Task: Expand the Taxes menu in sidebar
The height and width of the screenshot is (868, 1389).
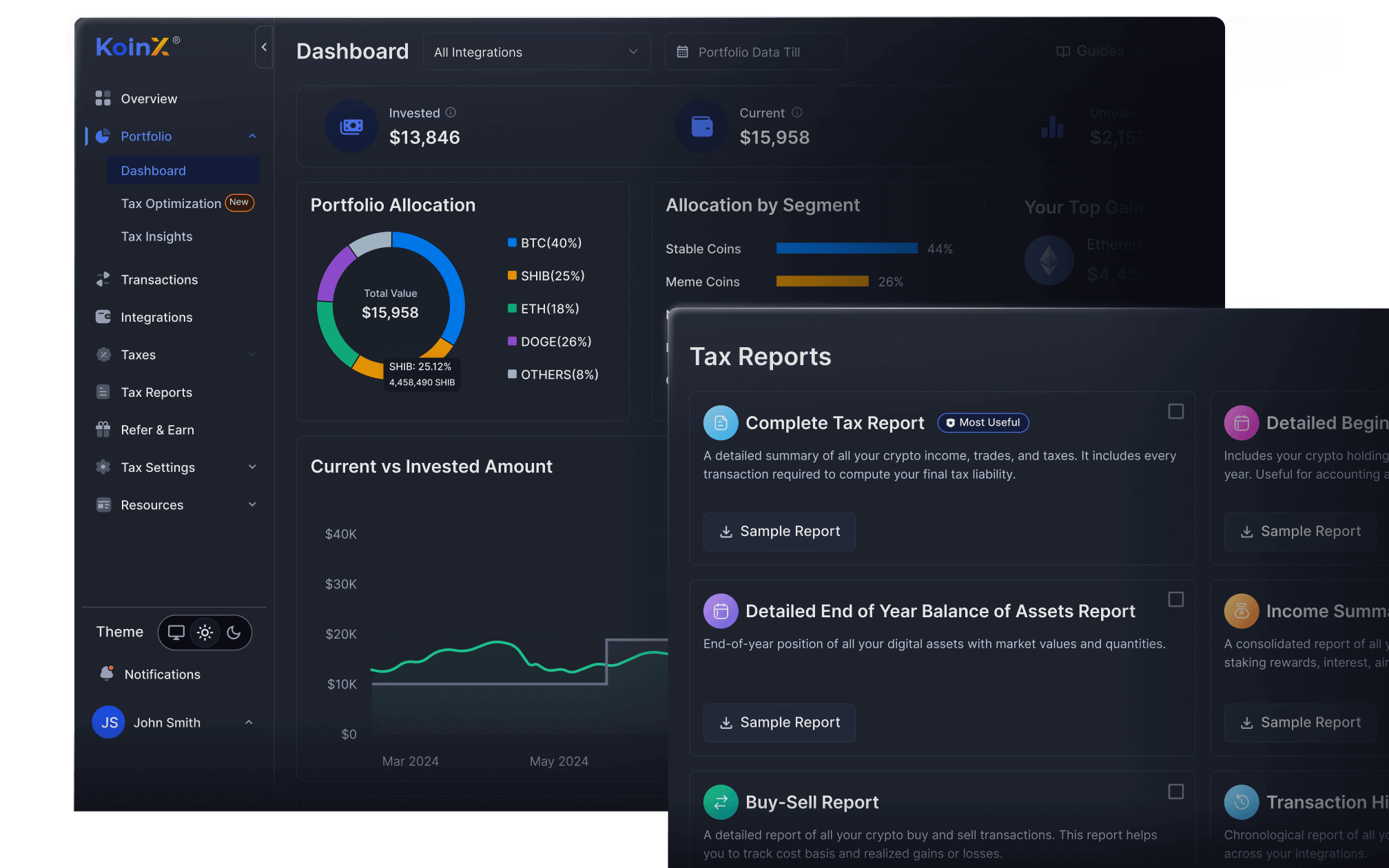Action: pos(251,354)
